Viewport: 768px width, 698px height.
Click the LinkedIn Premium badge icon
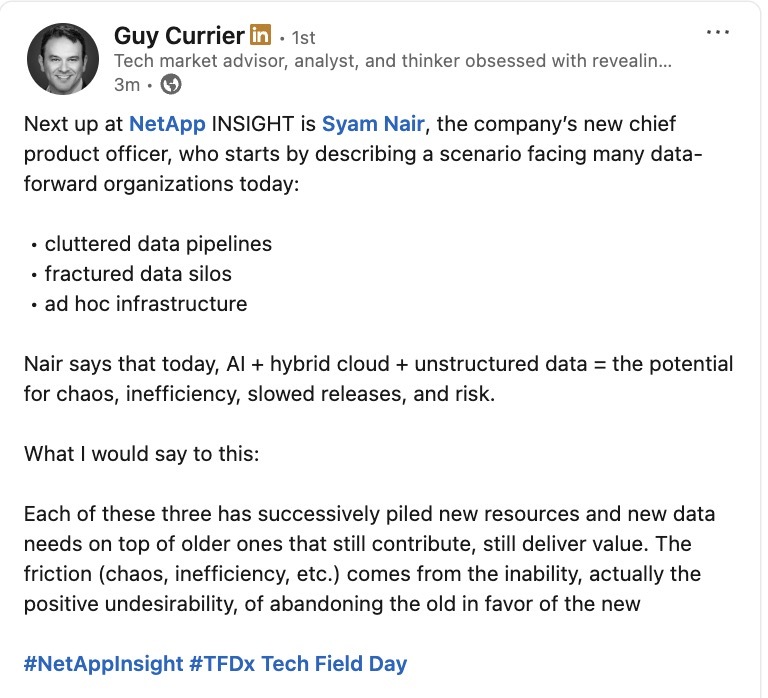(260, 36)
